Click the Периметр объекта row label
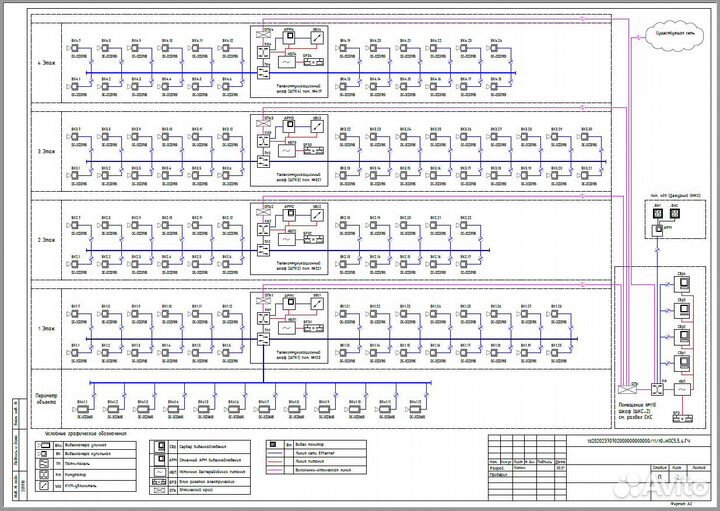720x511 pixels. tap(48, 401)
